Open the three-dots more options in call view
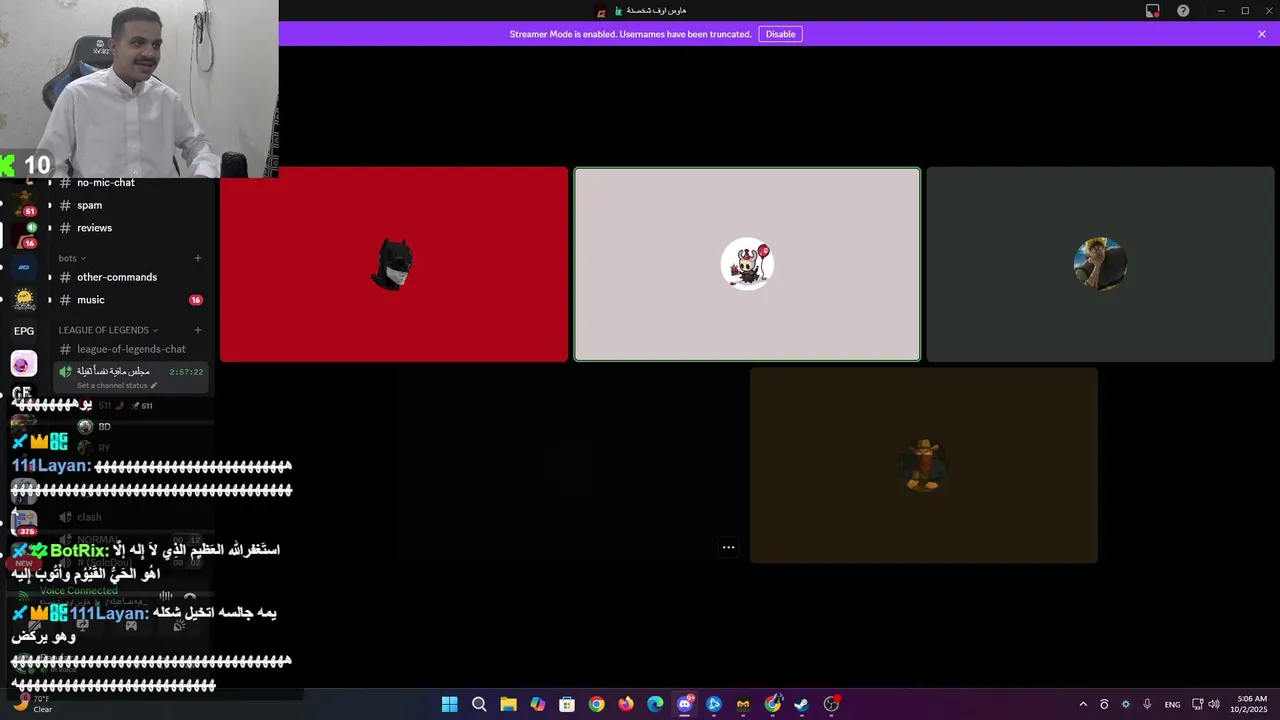Image resolution: width=1280 pixels, height=720 pixels. [728, 547]
